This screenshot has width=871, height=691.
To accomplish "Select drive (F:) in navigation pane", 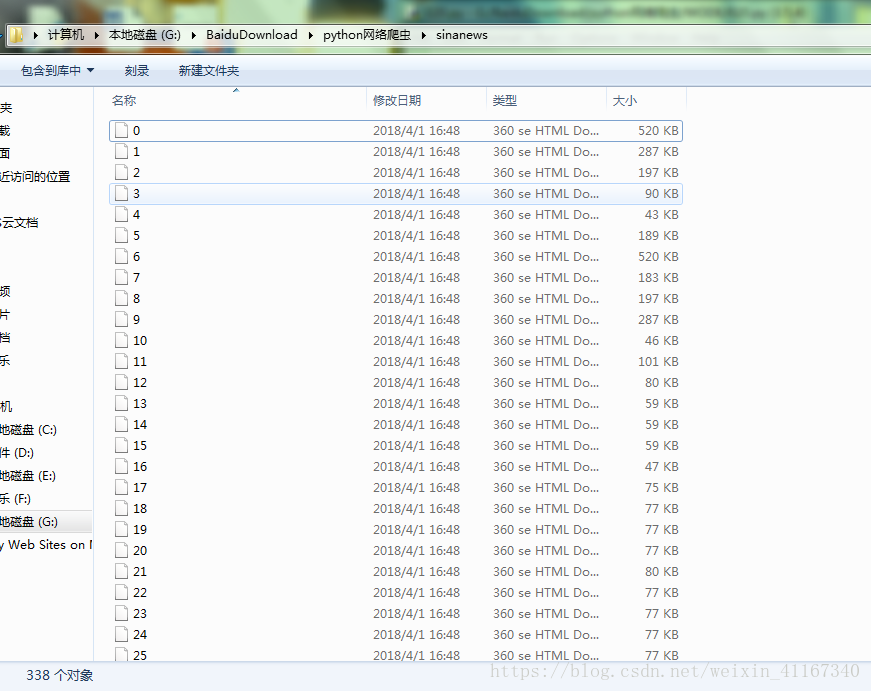I will [x=16, y=499].
